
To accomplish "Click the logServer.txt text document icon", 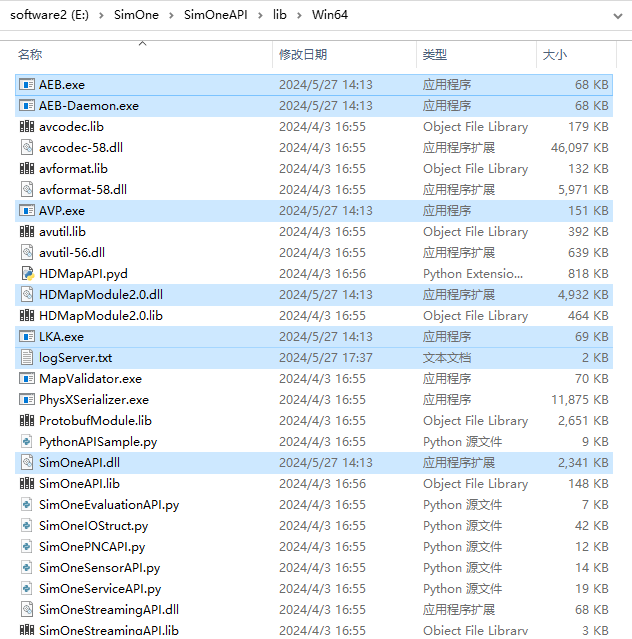I will [x=27, y=358].
